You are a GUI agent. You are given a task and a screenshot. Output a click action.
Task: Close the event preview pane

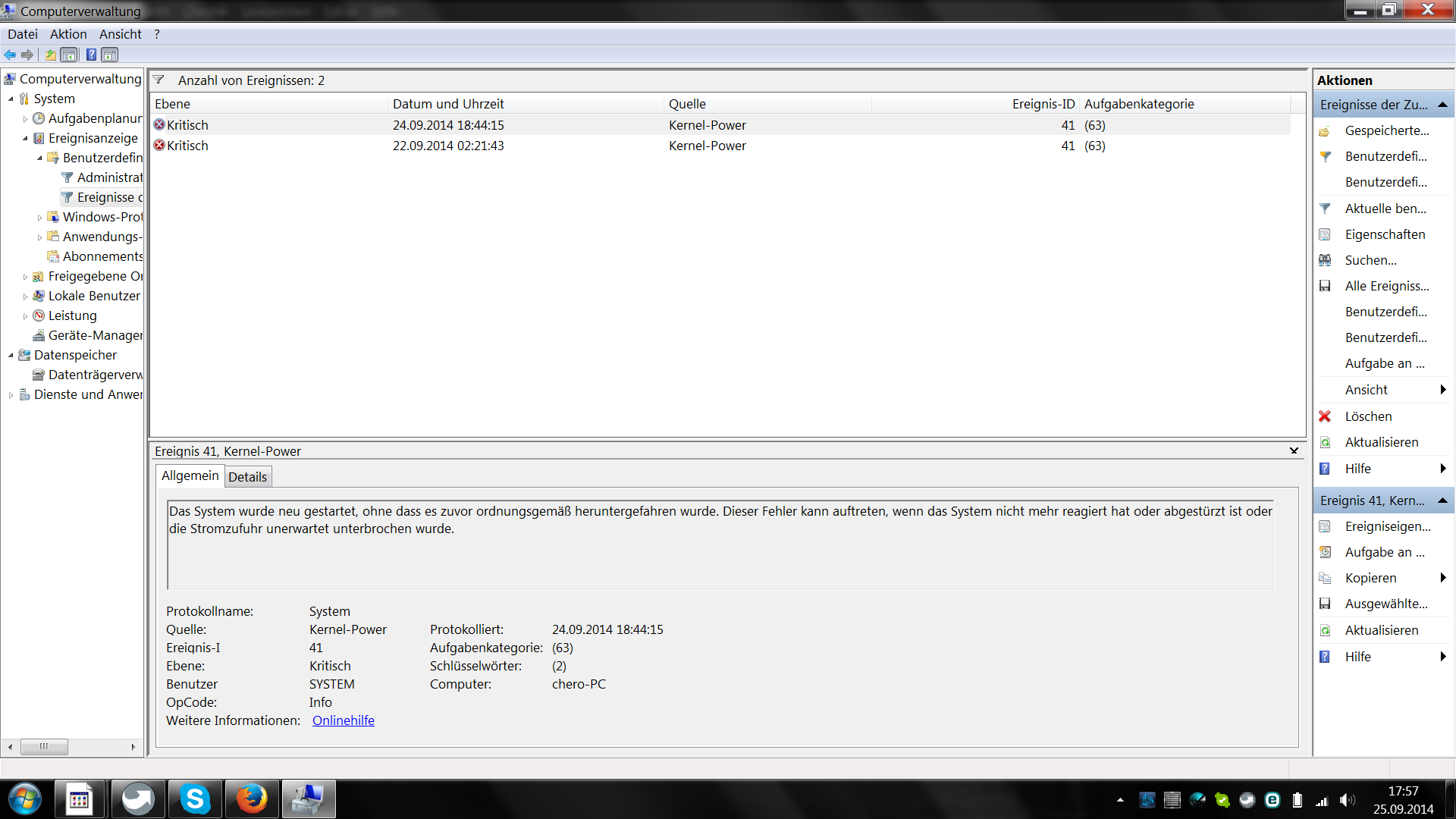tap(1294, 450)
